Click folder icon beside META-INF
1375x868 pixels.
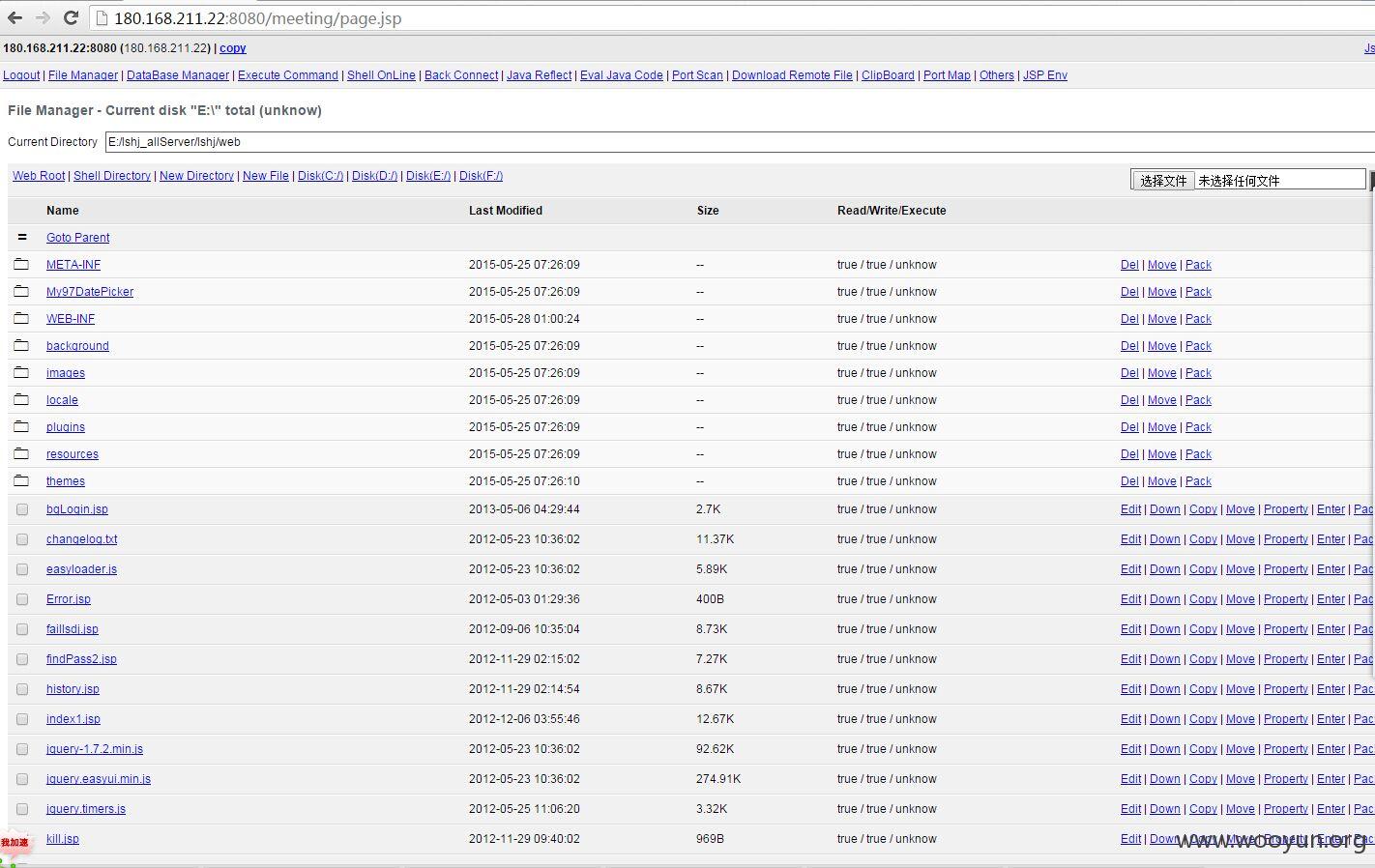(21, 264)
